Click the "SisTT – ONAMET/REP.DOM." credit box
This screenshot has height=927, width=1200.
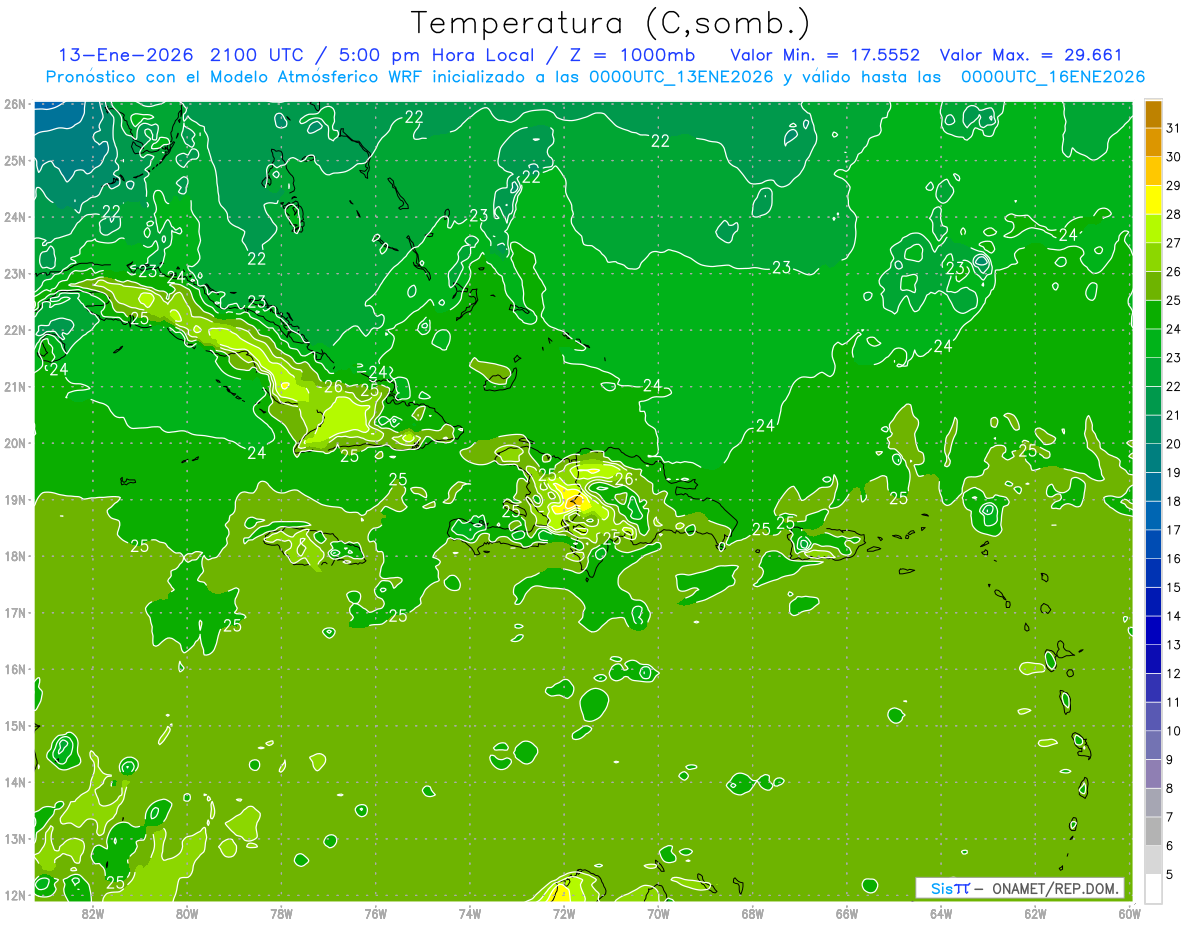(1020, 888)
